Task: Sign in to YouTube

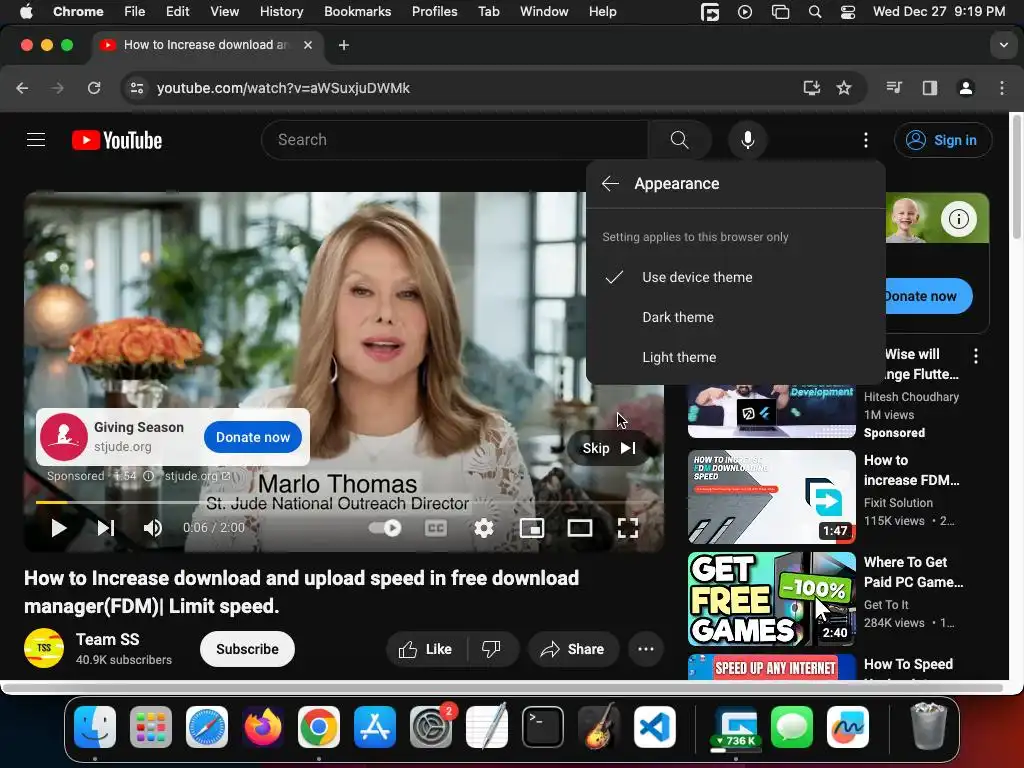Action: pos(943,140)
